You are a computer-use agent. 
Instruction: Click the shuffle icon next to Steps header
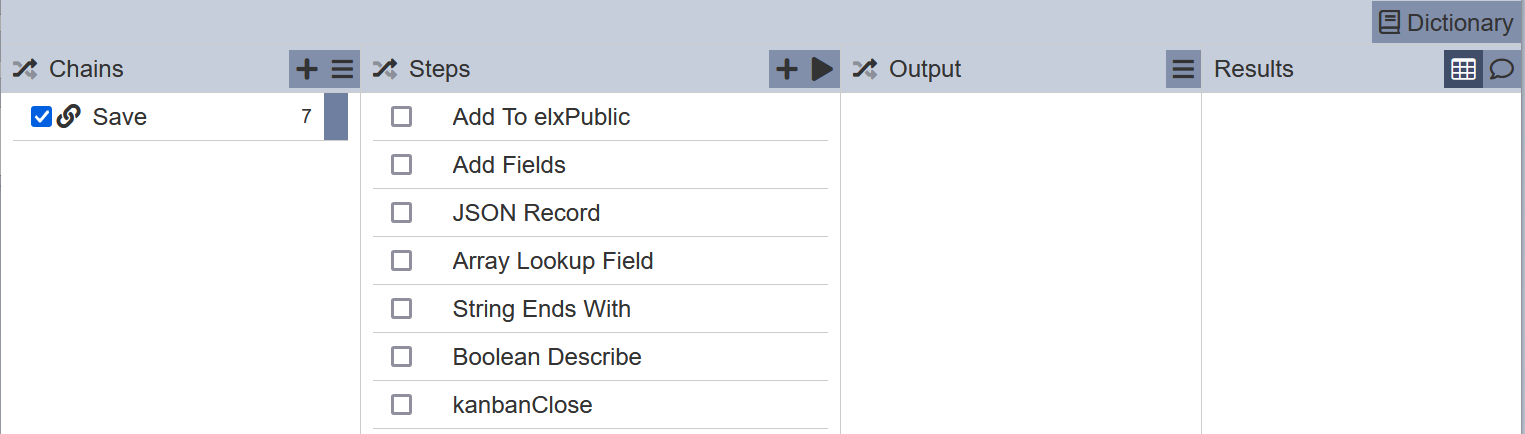pyautogui.click(x=385, y=69)
